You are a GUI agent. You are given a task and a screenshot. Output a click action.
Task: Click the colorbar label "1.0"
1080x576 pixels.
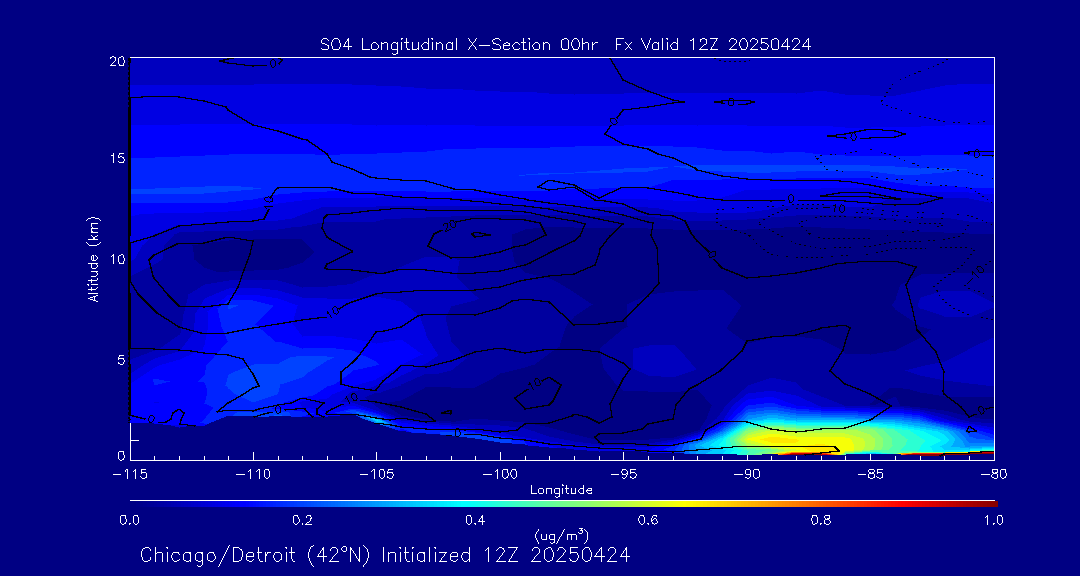pos(993,521)
